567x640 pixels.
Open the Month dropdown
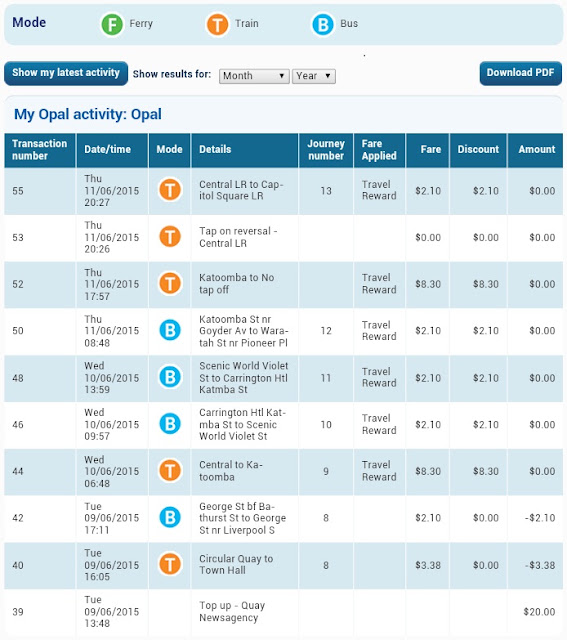(x=254, y=76)
